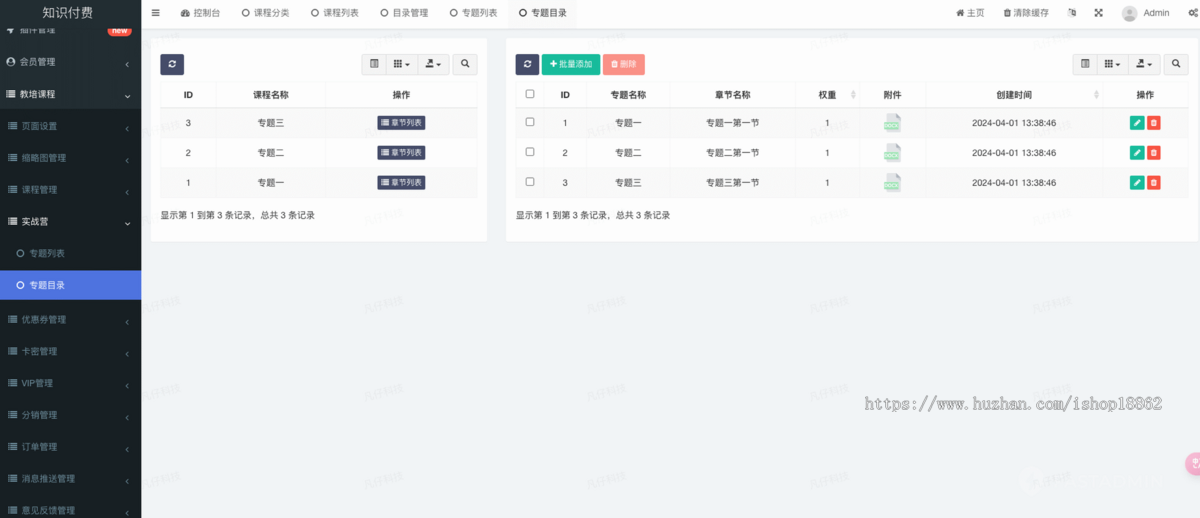Switch to 课程列表 tab
Viewport: 1200px width, 518px height.
coord(334,13)
